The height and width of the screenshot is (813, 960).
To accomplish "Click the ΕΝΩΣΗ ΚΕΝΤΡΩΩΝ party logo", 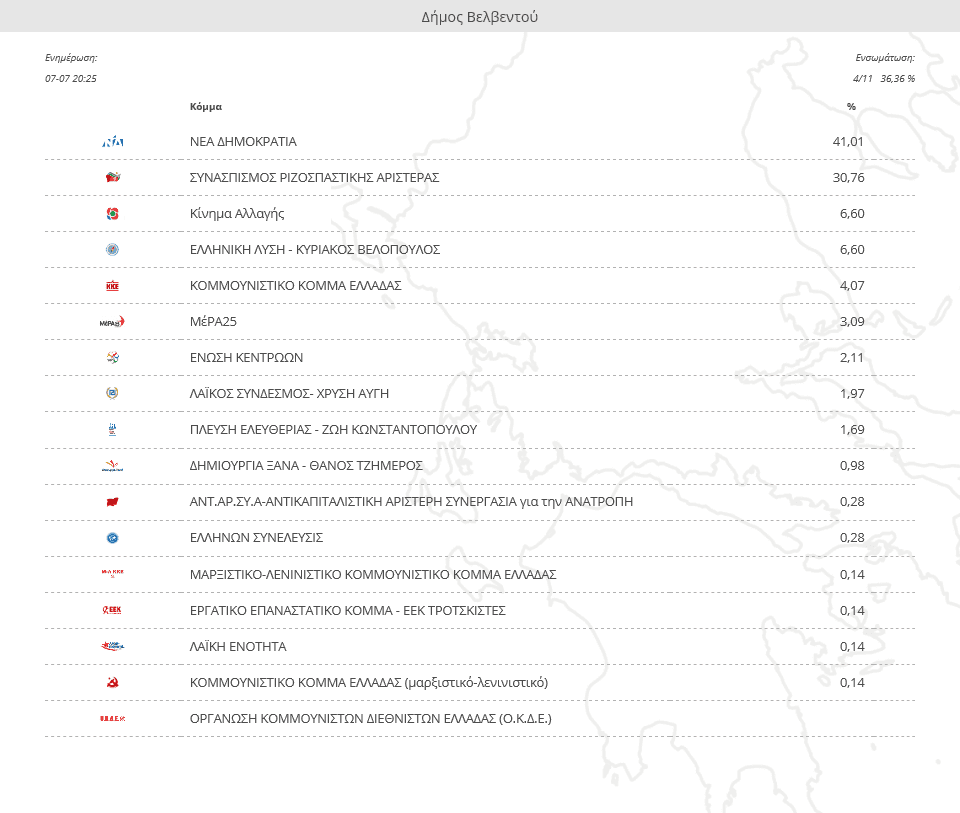I will tap(113, 358).
